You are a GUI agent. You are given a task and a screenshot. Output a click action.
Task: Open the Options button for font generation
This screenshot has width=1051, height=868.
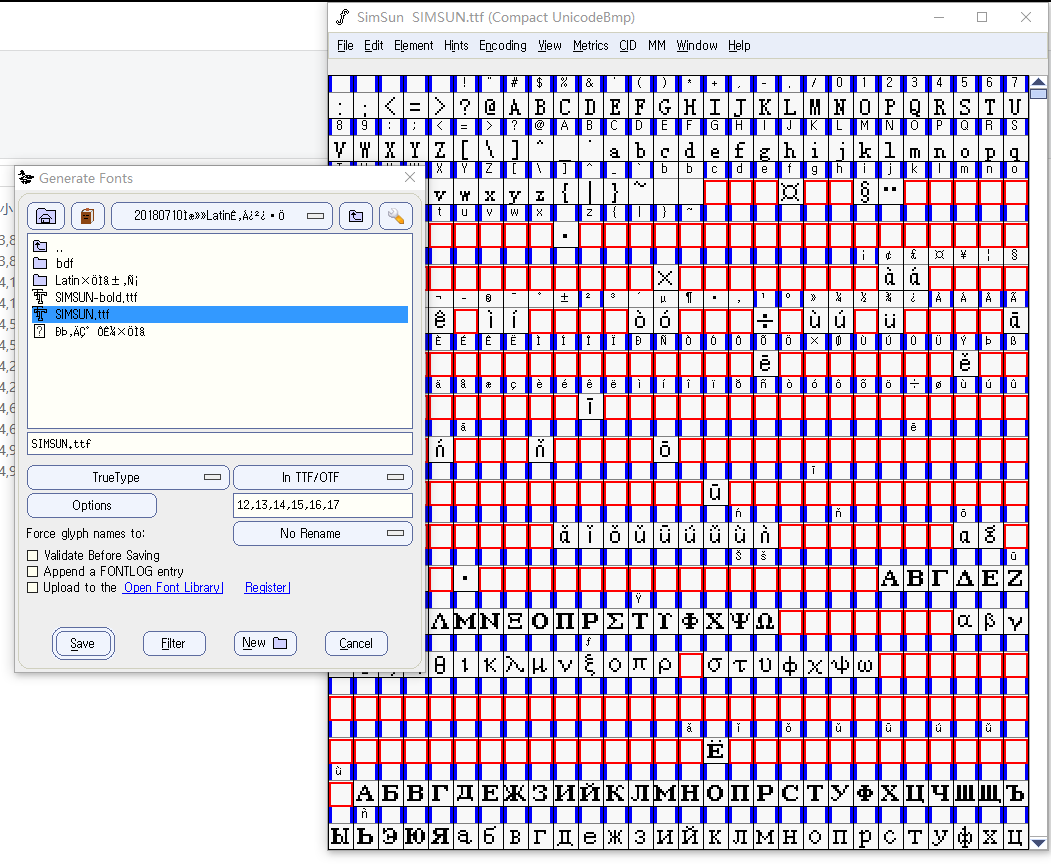click(92, 505)
